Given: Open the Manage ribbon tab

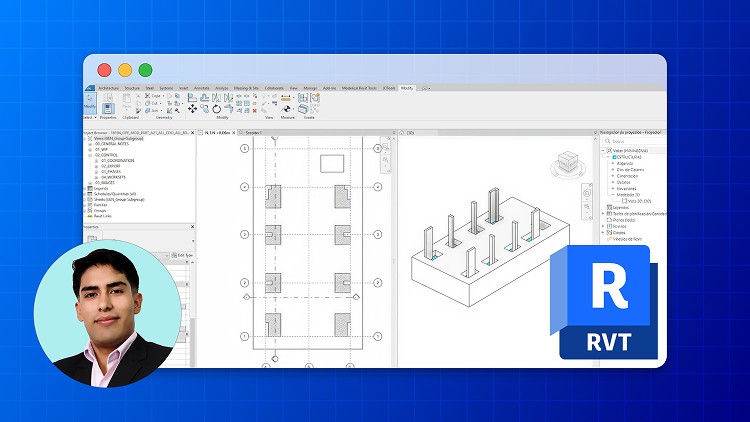Looking at the screenshot, I should pyautogui.click(x=310, y=88).
